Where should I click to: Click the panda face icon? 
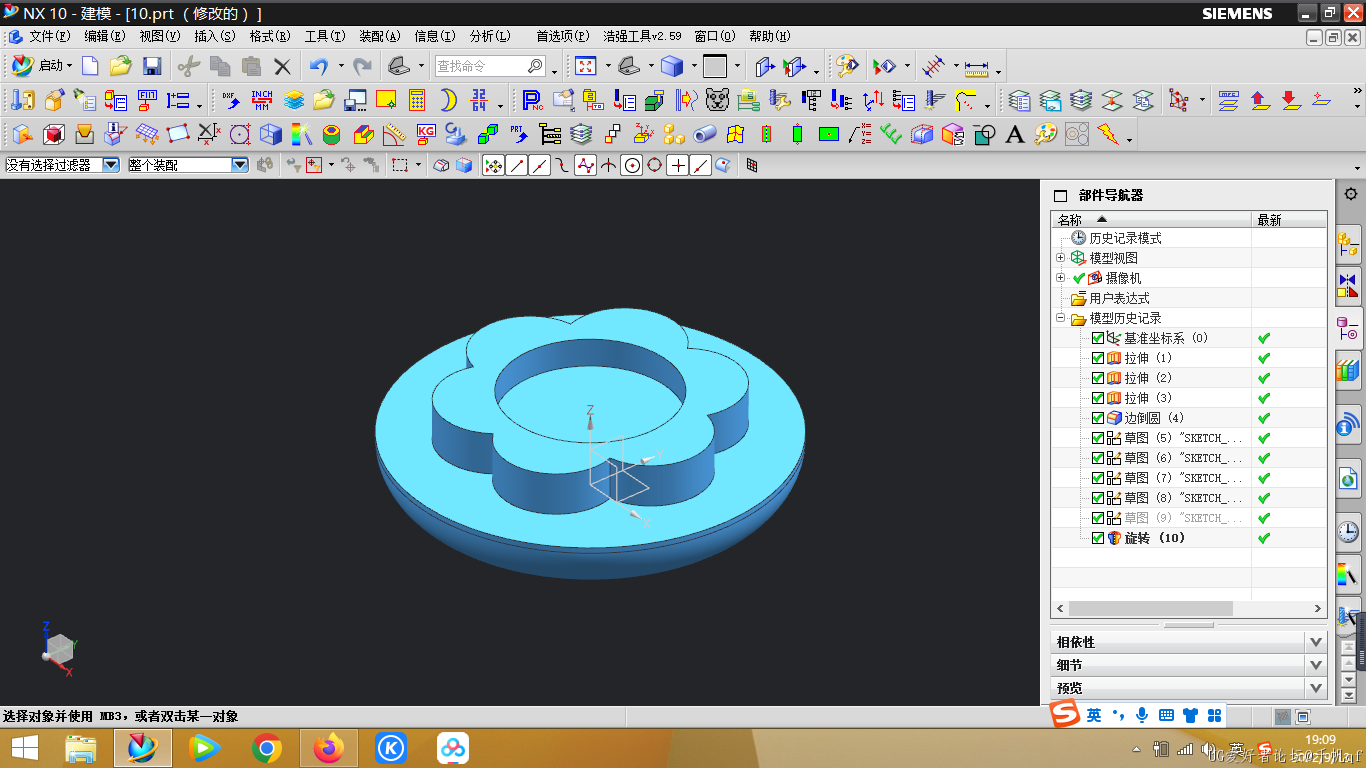coord(718,100)
